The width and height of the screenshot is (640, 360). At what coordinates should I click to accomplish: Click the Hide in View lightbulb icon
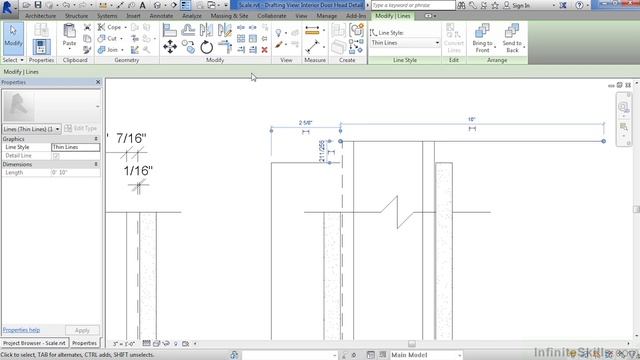click(278, 32)
